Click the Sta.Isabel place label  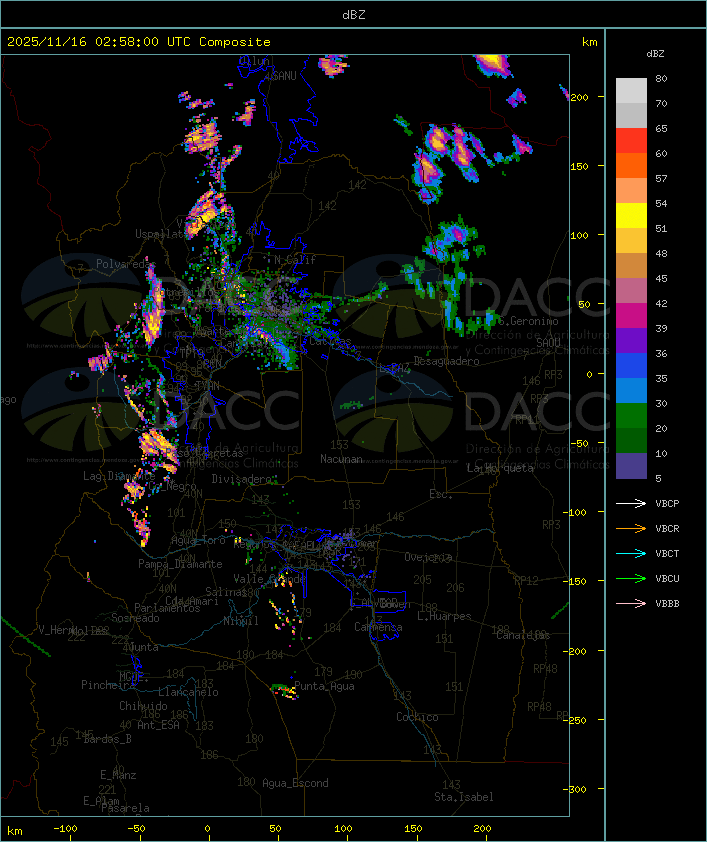click(464, 797)
